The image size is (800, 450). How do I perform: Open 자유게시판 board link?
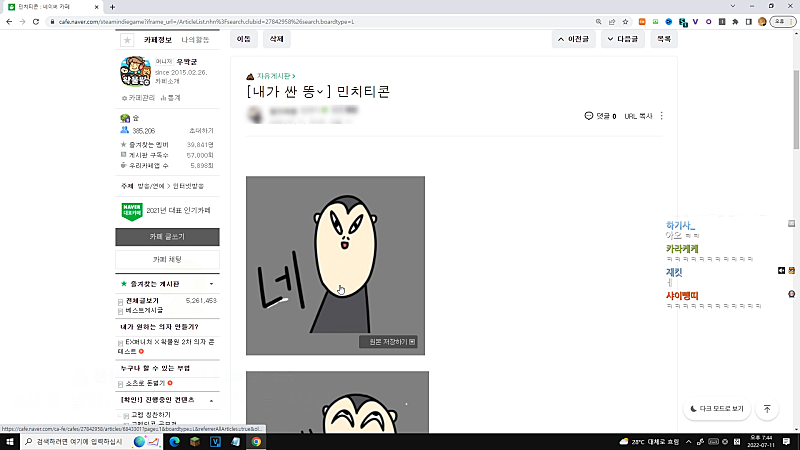point(276,76)
